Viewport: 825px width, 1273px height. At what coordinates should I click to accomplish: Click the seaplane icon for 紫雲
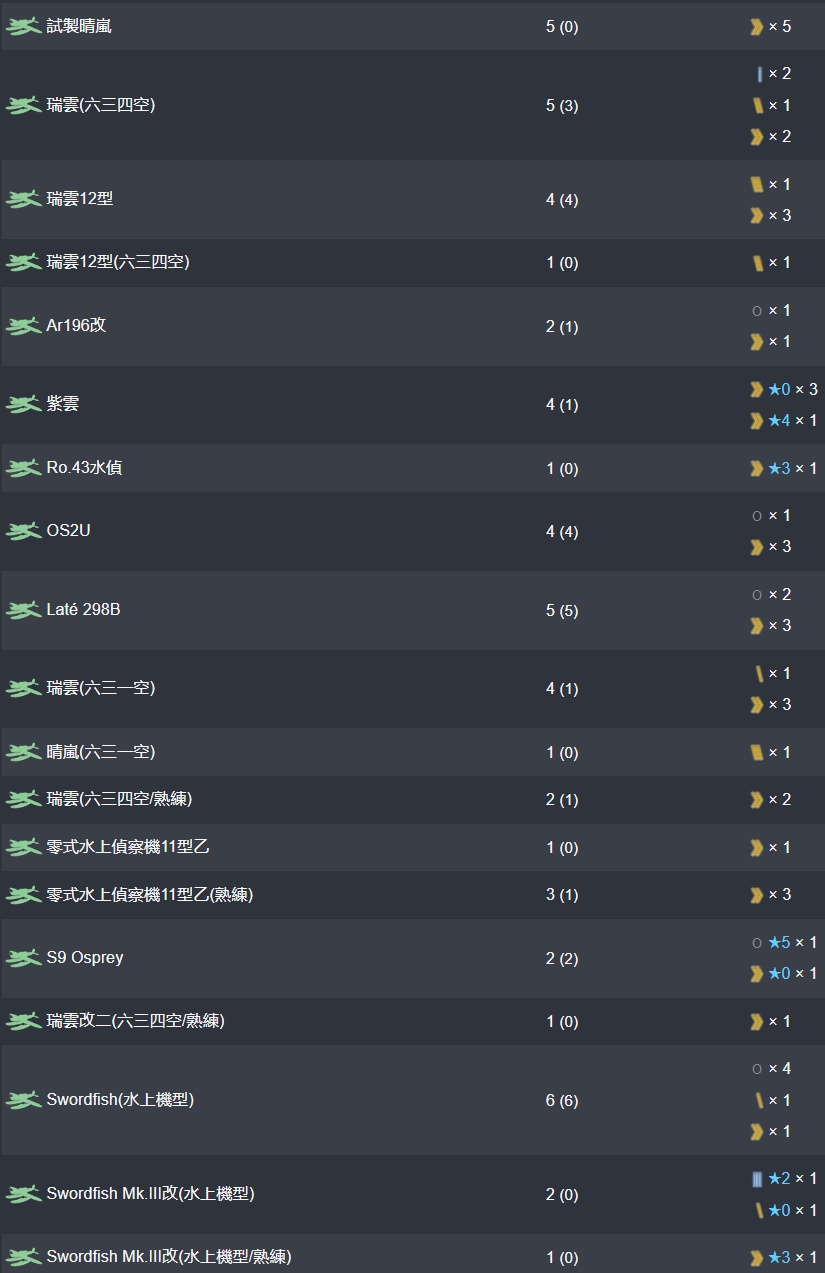pyautogui.click(x=23, y=405)
